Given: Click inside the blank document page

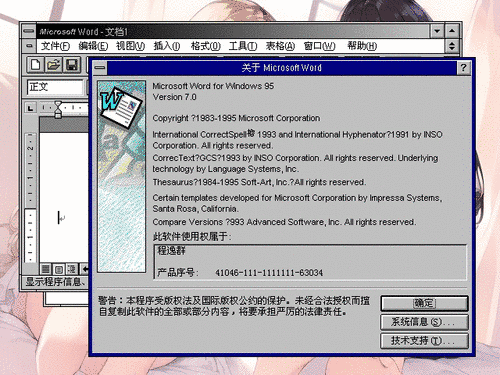Looking at the screenshot, I should (64, 197).
